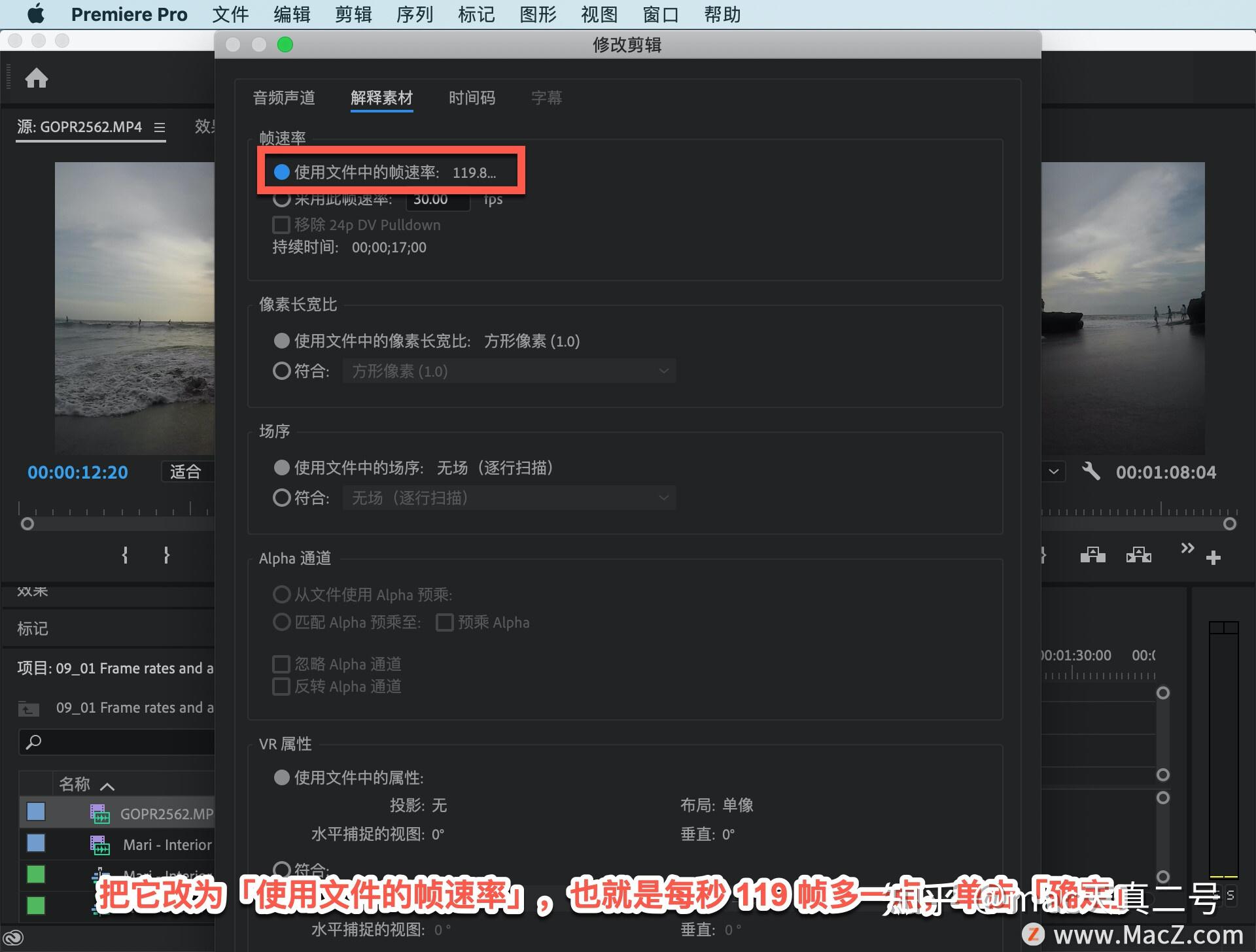This screenshot has height=952, width=1256.
Task: Click the Extract button icon
Action: click(1138, 556)
